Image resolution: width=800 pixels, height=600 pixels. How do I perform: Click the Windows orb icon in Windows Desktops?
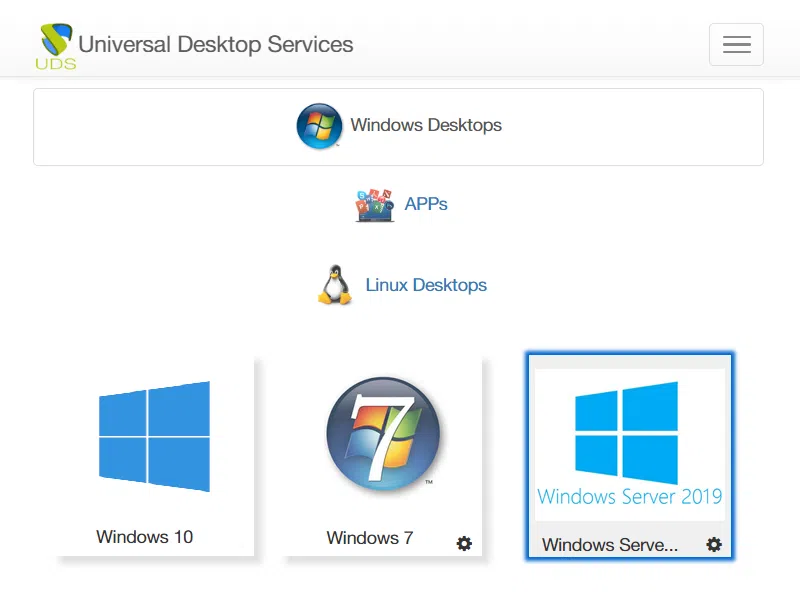pos(319,126)
